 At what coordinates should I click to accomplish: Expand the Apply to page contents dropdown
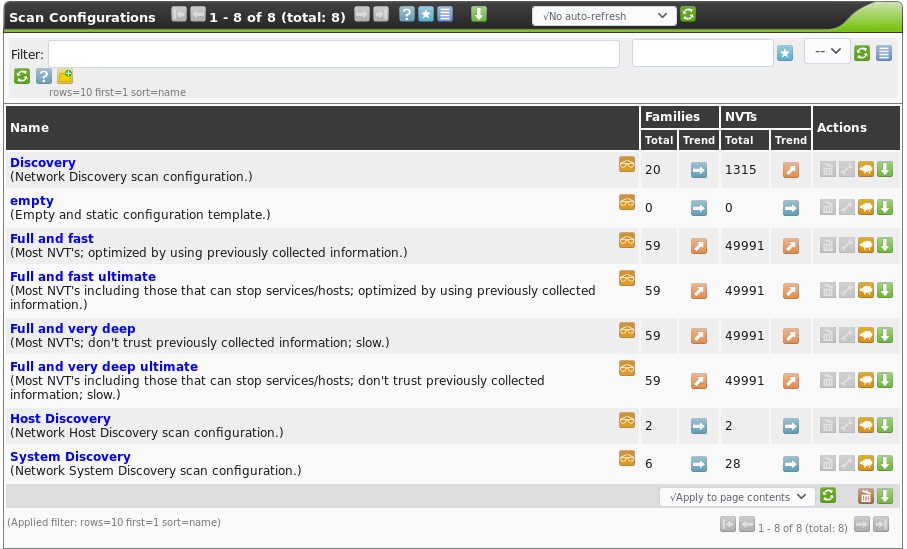click(x=738, y=497)
